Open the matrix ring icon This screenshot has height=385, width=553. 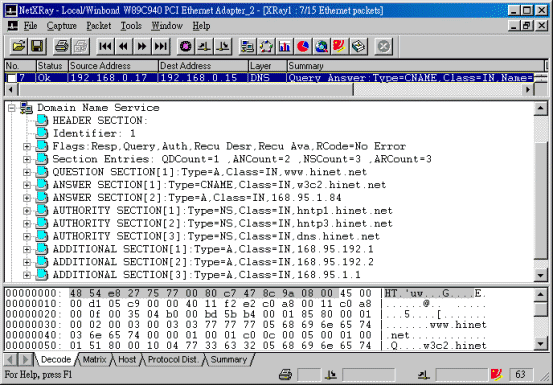(266, 46)
